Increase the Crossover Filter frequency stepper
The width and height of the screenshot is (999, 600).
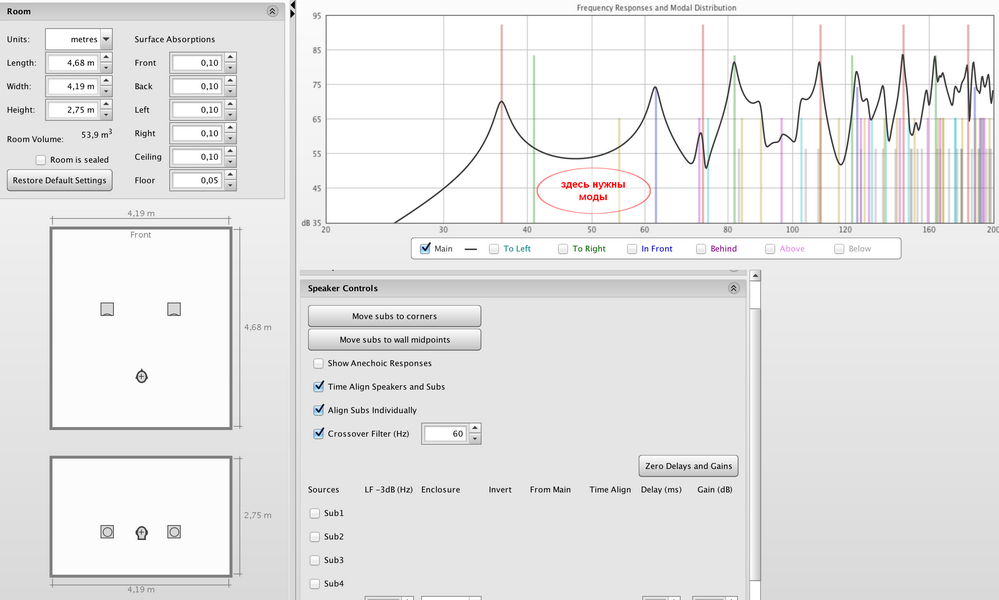(x=475, y=429)
